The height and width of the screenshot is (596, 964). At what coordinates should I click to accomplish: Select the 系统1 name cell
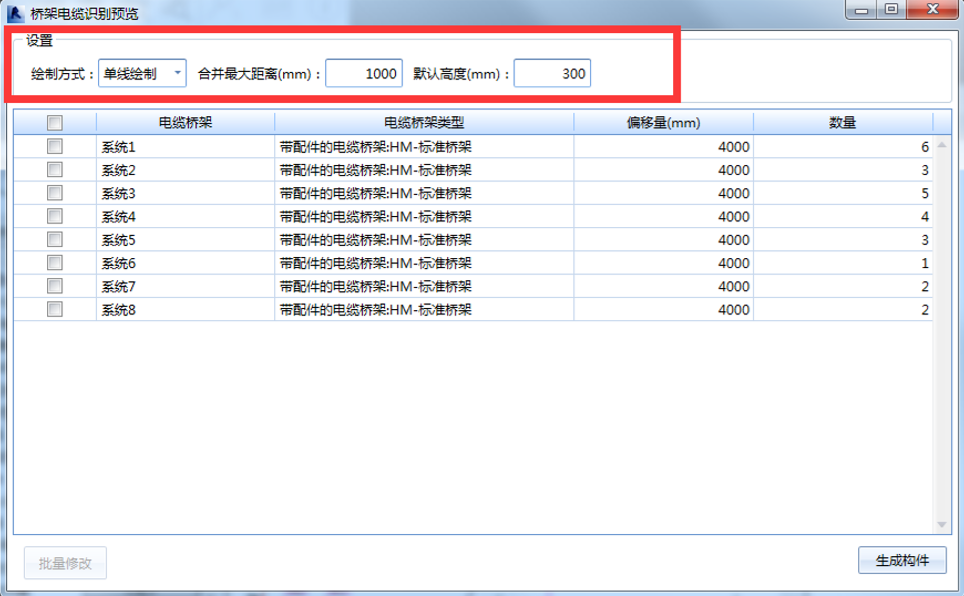point(185,147)
